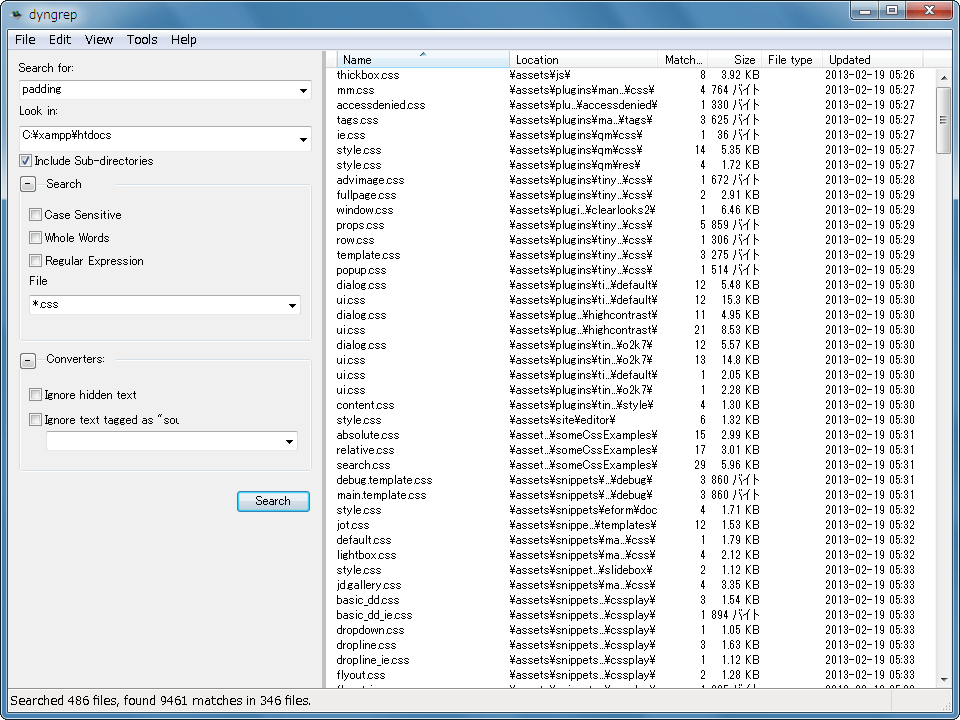The height and width of the screenshot is (720, 960).
Task: Uncheck Include Sub-directories
Action: (x=26, y=161)
